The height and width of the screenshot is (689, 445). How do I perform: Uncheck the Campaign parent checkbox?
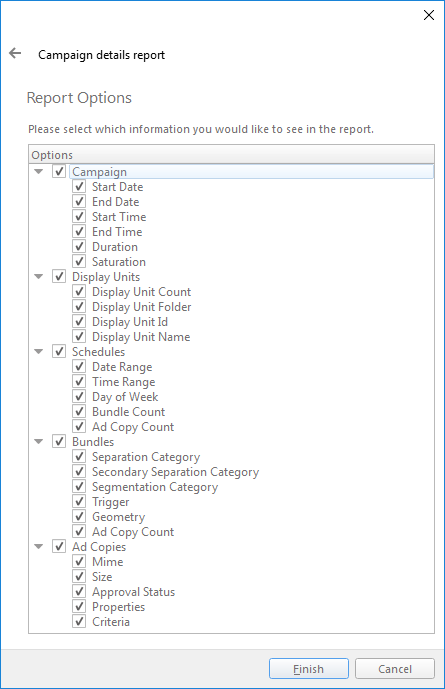point(59,171)
